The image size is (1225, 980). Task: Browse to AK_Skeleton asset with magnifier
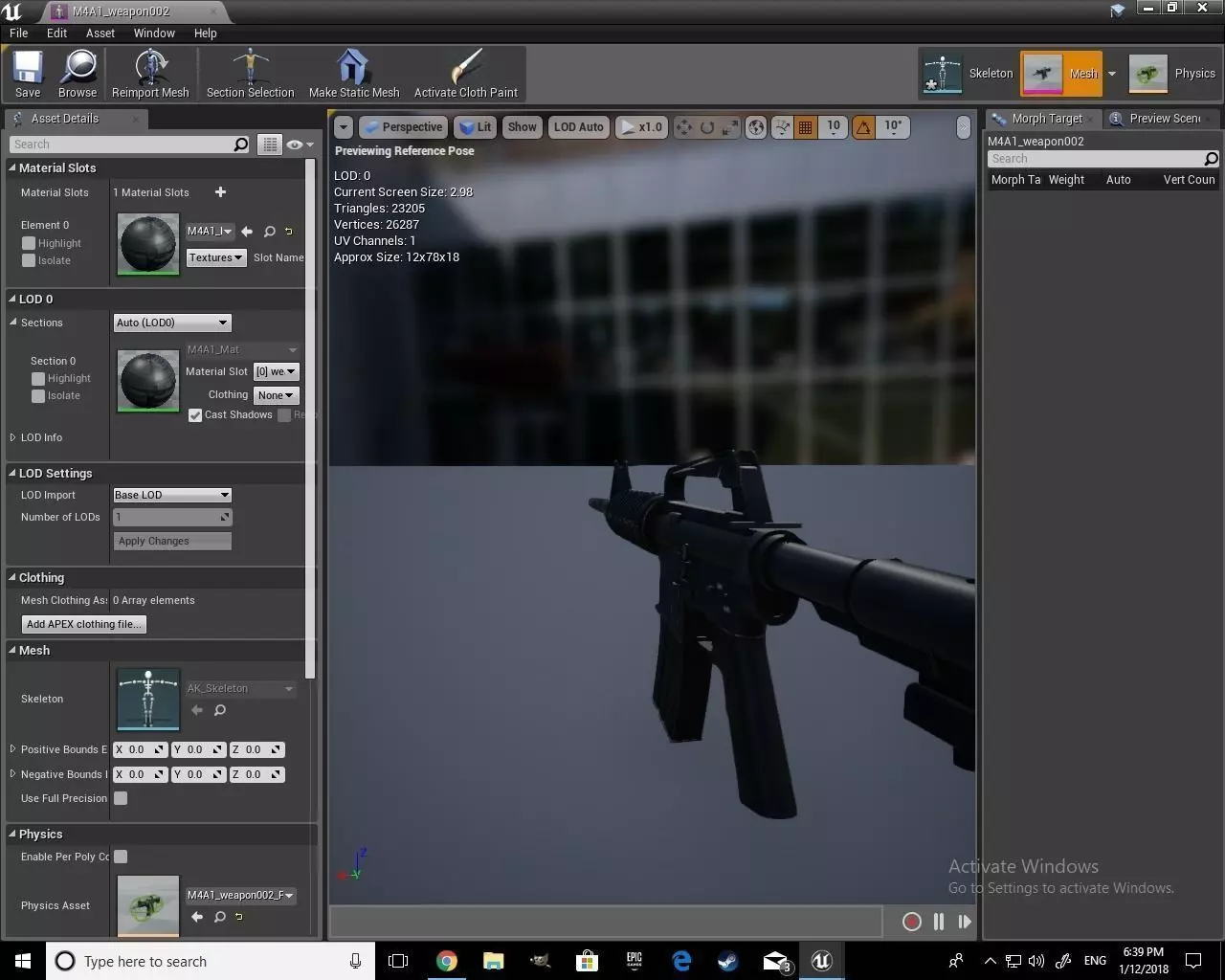(x=219, y=710)
